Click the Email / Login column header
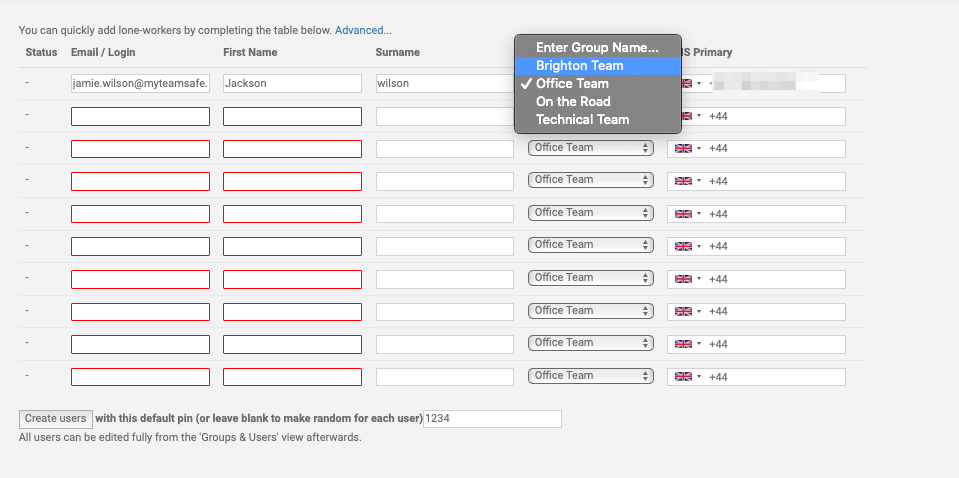Viewport: 959px width, 478px height. coord(103,53)
